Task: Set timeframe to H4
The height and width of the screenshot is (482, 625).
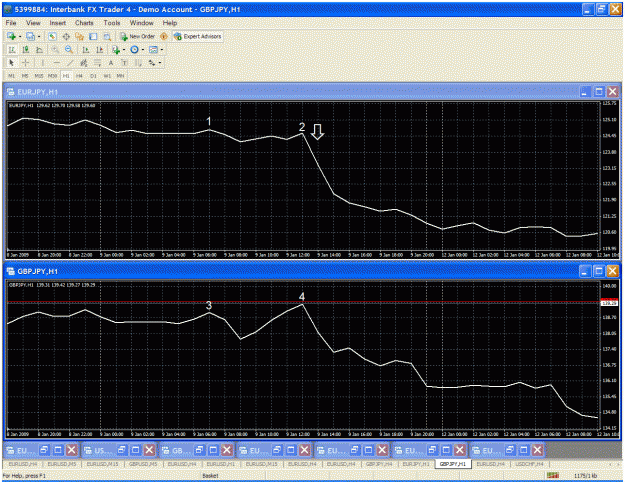Action: (x=79, y=76)
